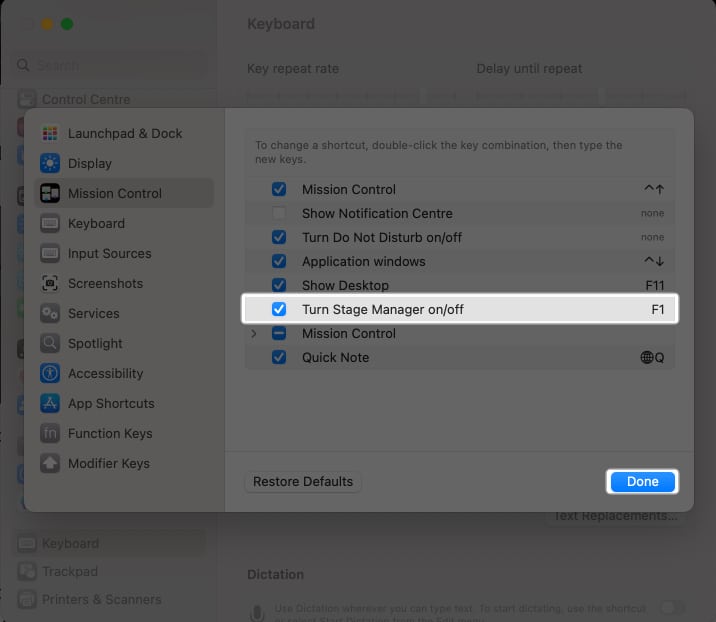Open Function Keys category
This screenshot has width=716, height=622.
pos(124,433)
